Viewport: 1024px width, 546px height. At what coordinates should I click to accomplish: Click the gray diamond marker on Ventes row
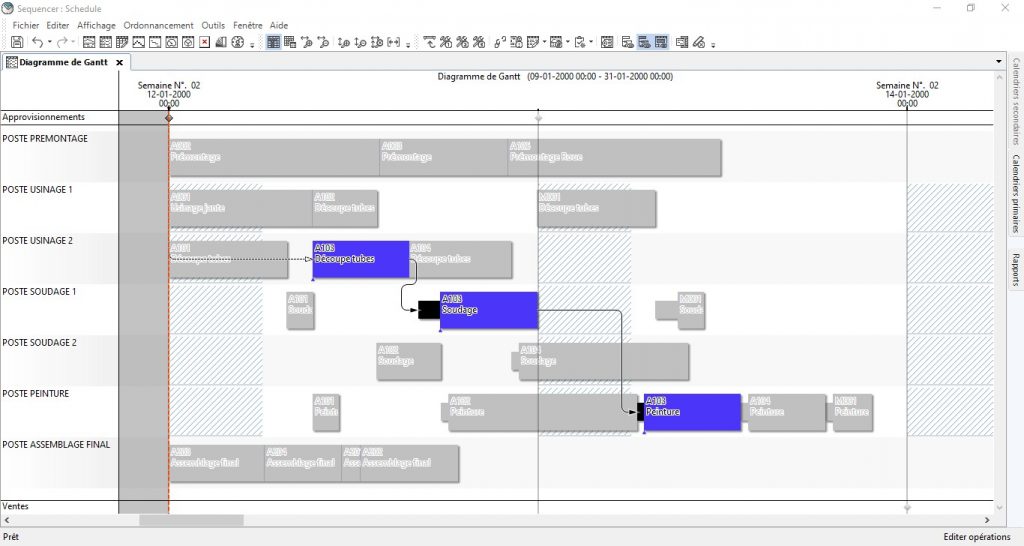click(907, 507)
